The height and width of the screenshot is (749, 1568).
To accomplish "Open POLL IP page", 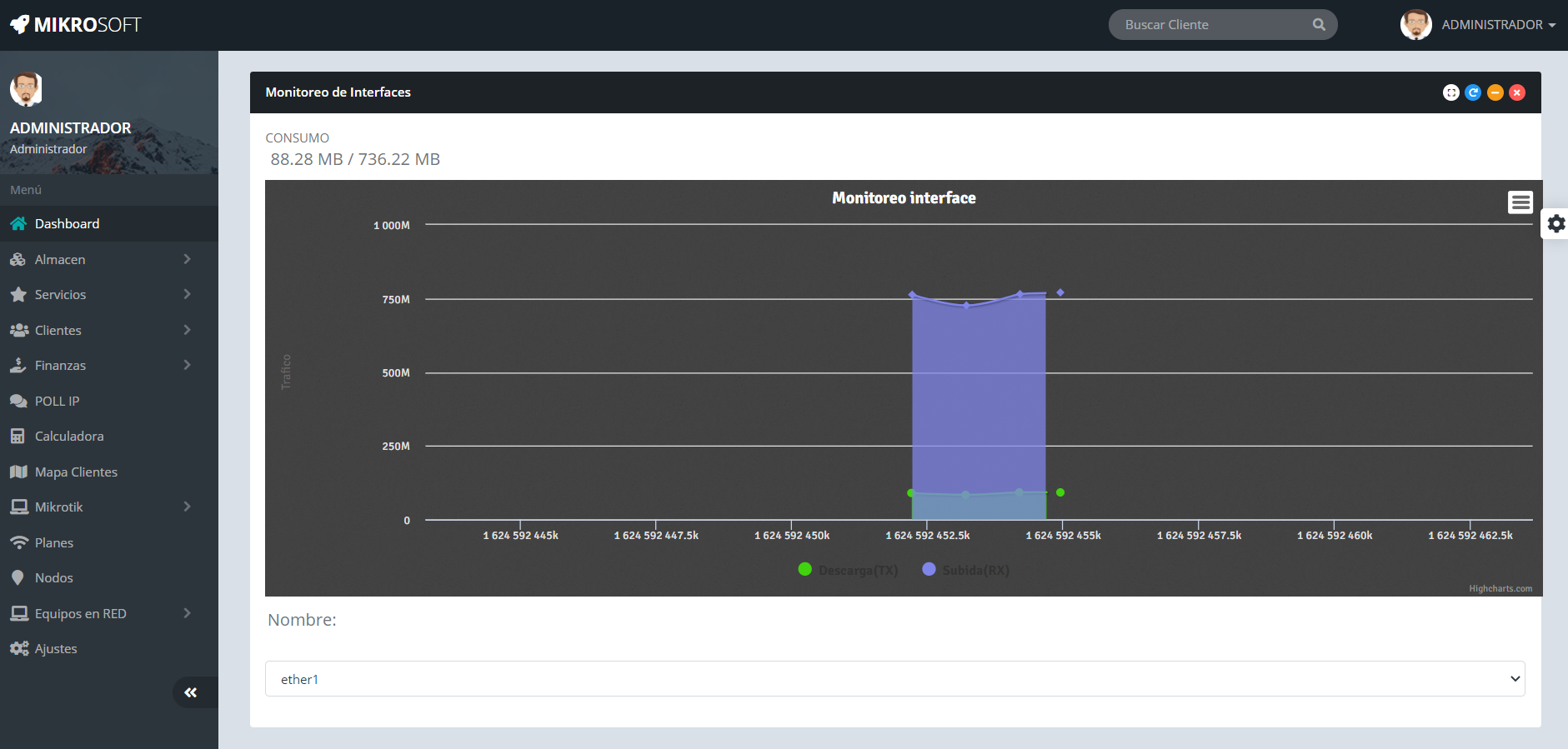I will [109, 402].
